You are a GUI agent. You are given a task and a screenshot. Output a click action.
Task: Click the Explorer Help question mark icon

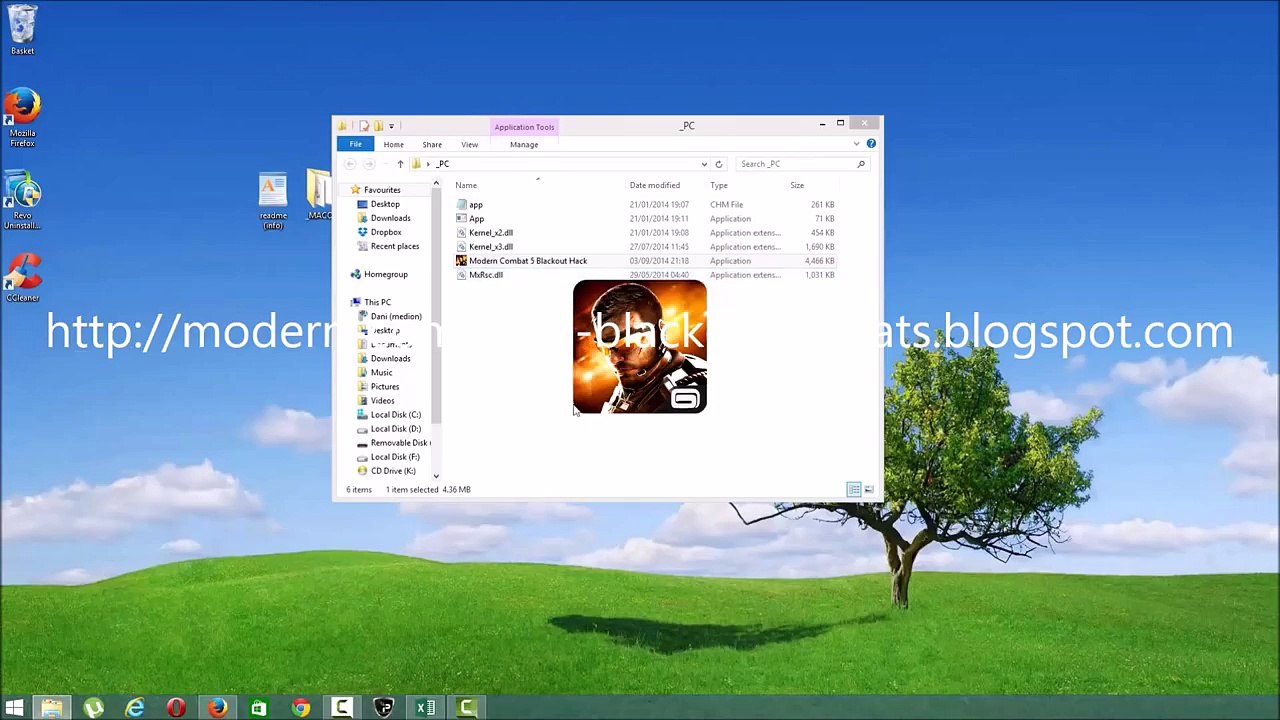point(871,144)
